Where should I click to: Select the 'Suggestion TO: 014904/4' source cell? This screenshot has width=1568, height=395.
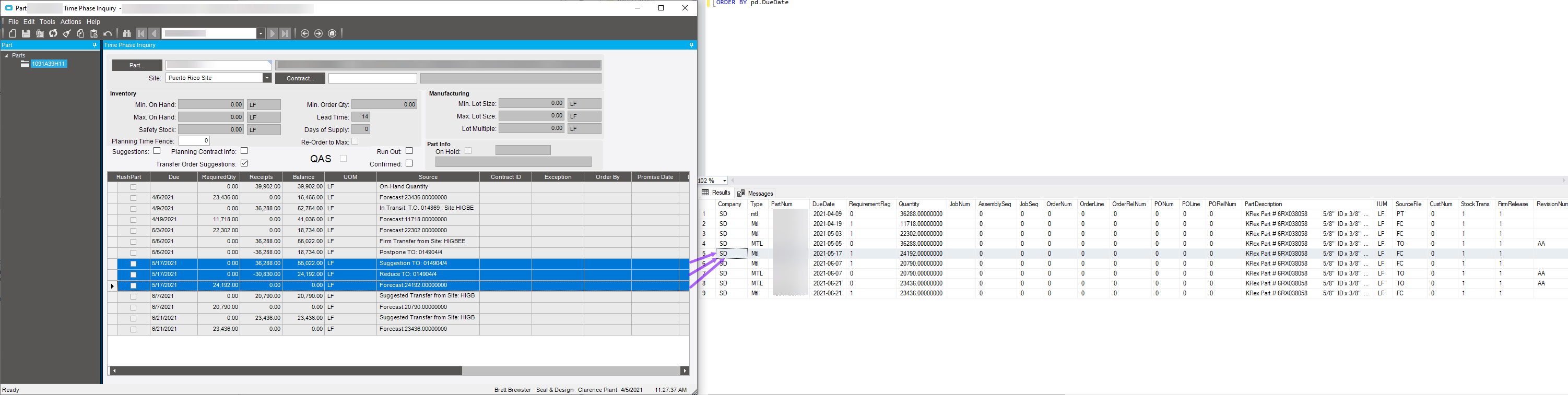[x=428, y=264]
